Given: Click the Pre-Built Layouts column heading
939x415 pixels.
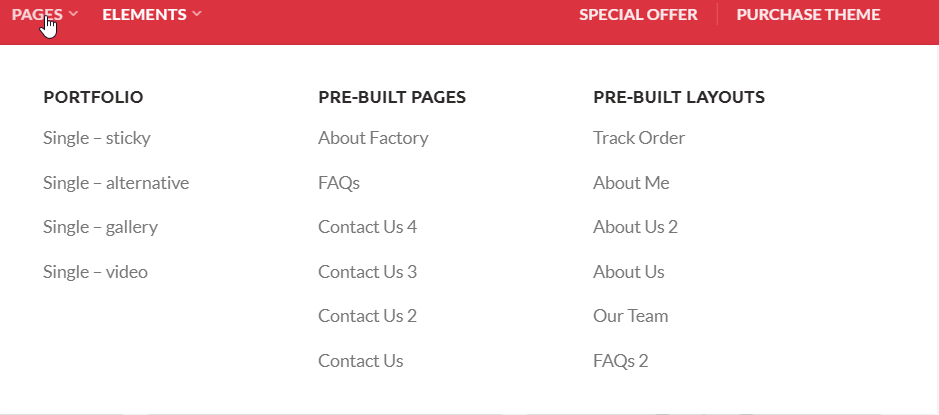Looking at the screenshot, I should [679, 97].
